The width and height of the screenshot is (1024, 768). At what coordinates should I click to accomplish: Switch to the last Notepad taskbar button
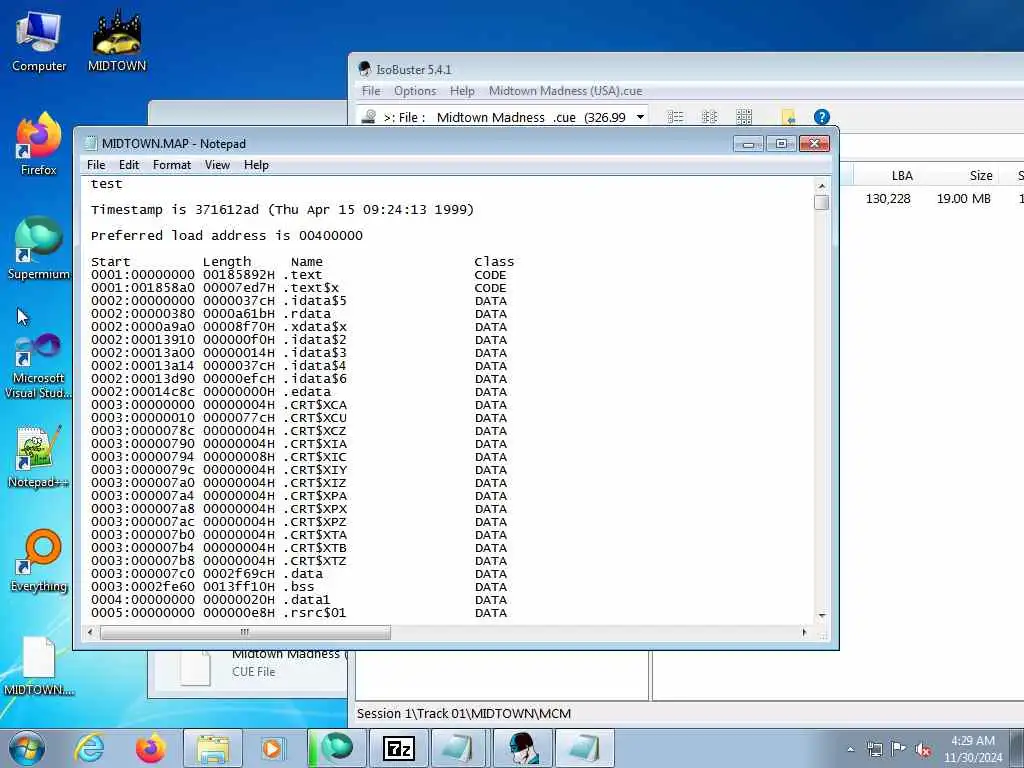click(x=584, y=748)
